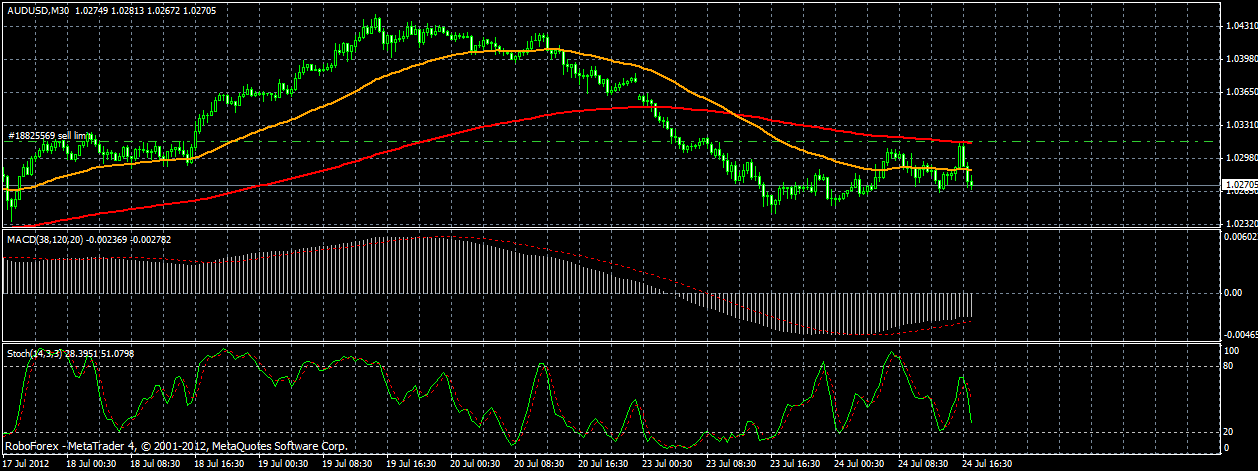Click the 1.04310 price axis label

click(1240, 26)
